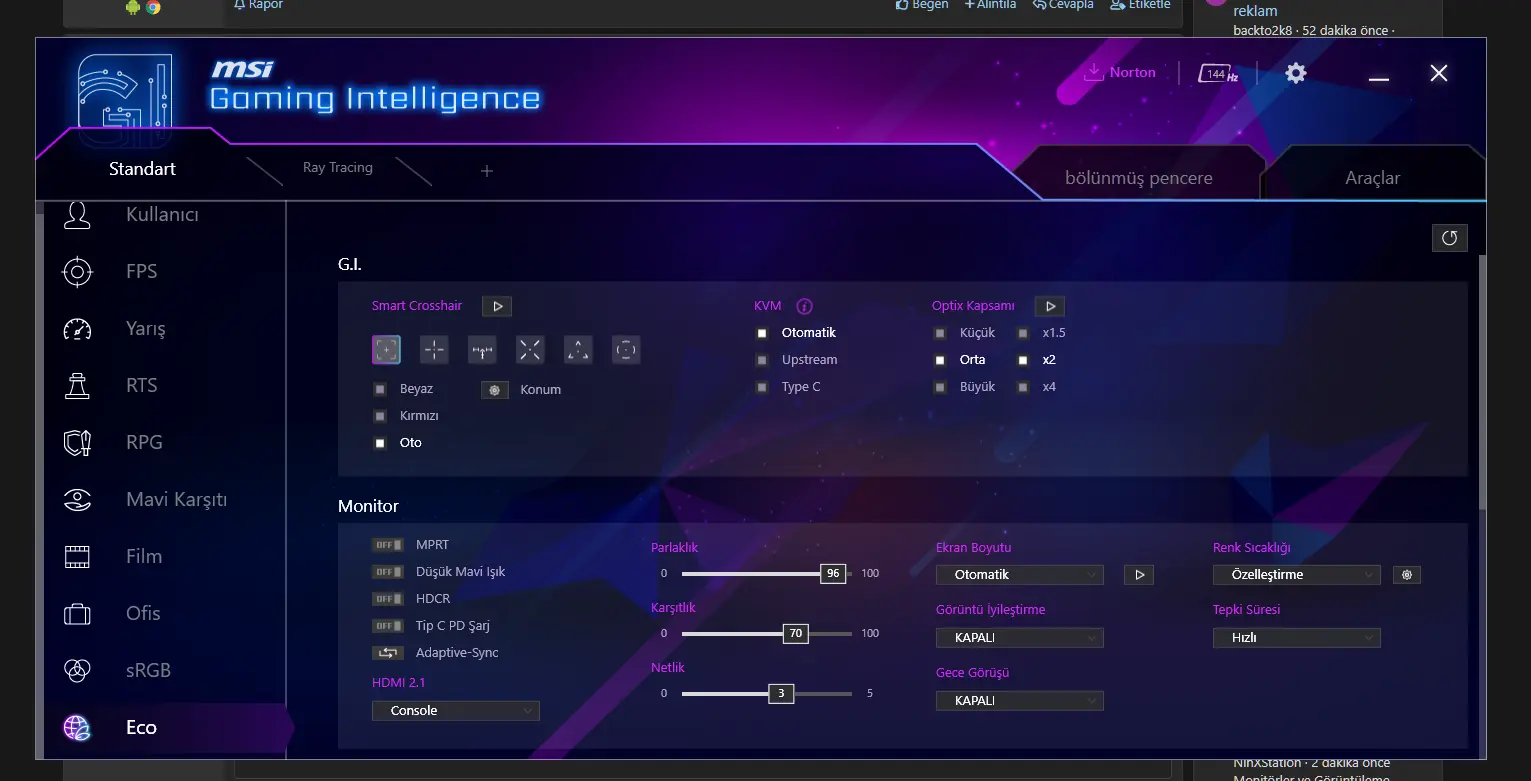Click Rapor in the background forum page
This screenshot has width=1531, height=781.
[258, 5]
